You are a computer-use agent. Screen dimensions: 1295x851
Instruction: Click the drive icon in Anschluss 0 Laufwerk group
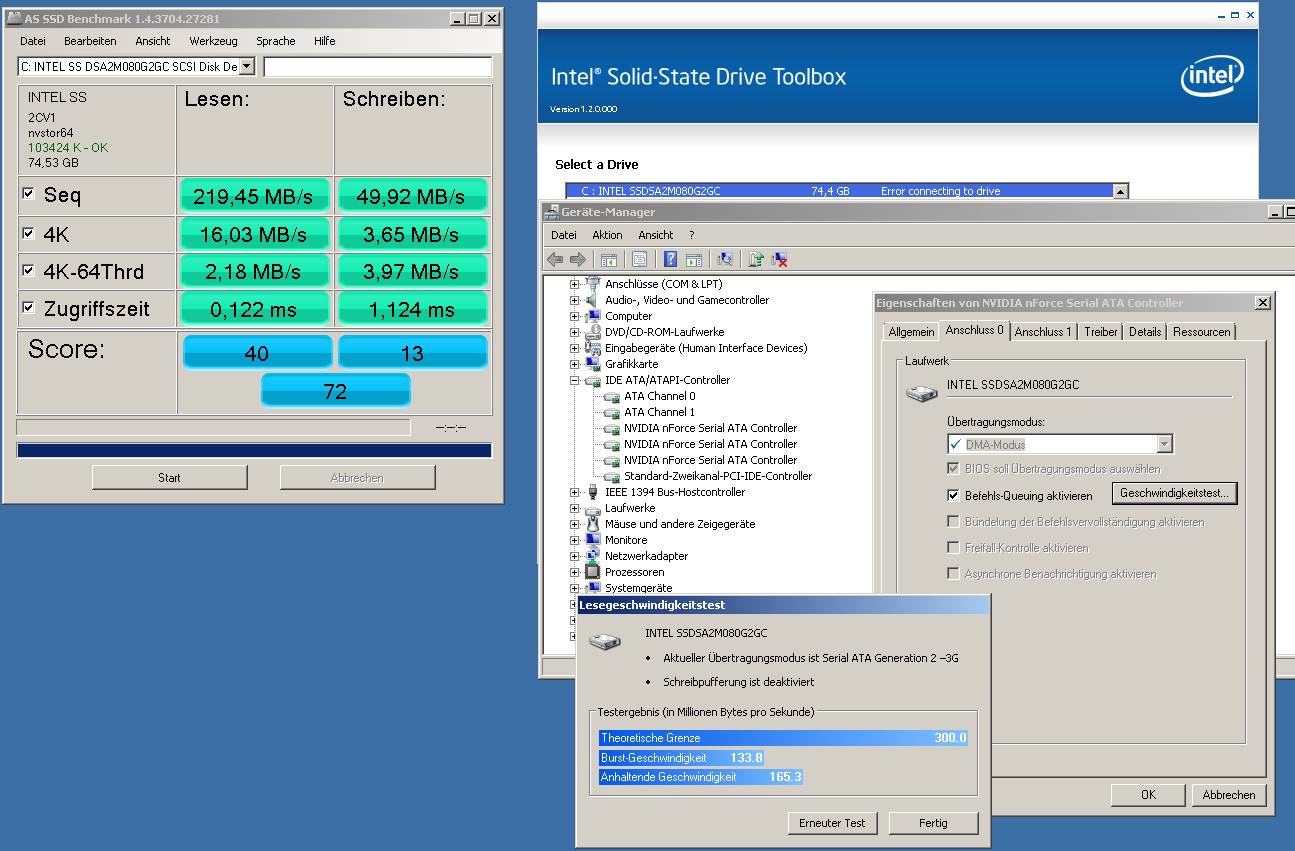(x=921, y=393)
